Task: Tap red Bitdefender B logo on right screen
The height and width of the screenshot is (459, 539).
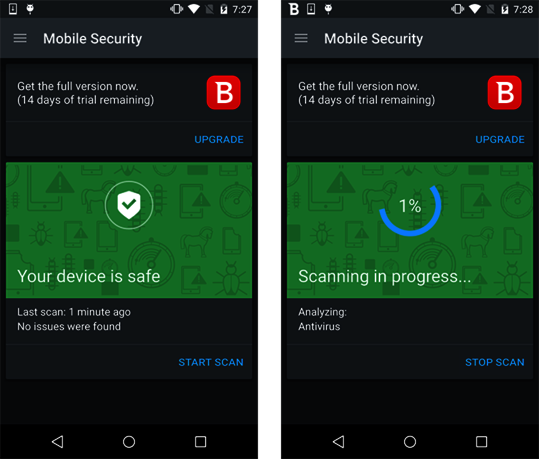Action: coord(505,92)
